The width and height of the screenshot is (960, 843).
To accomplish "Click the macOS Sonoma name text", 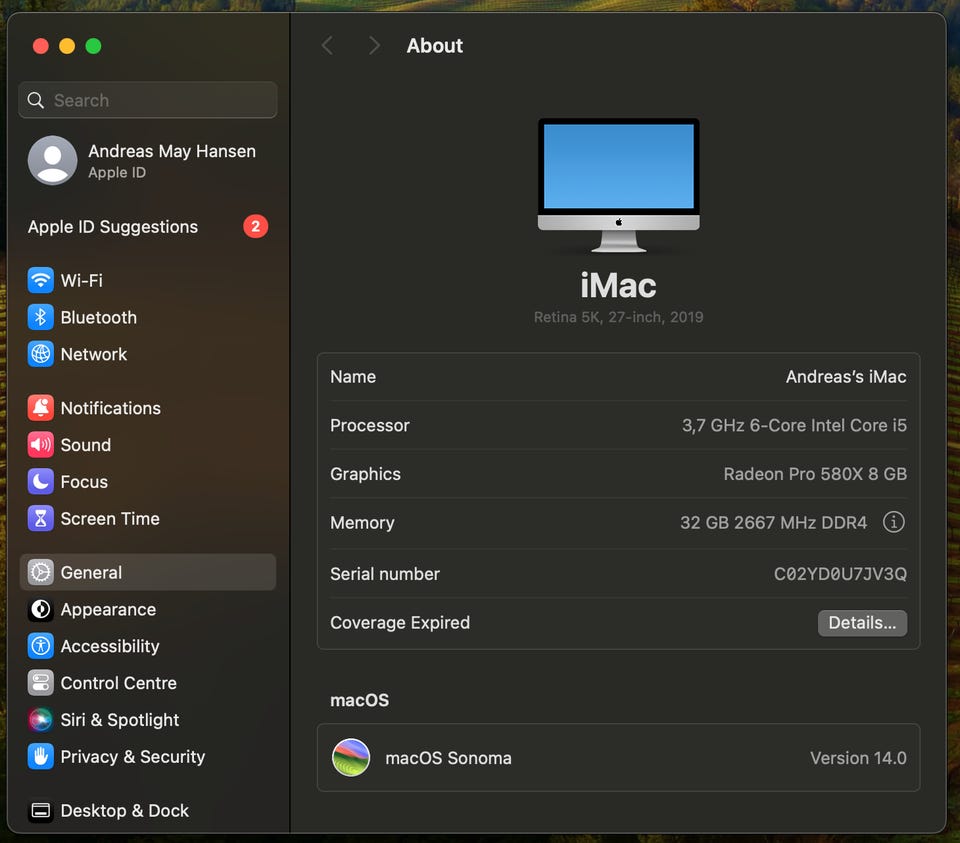I will click(x=448, y=758).
